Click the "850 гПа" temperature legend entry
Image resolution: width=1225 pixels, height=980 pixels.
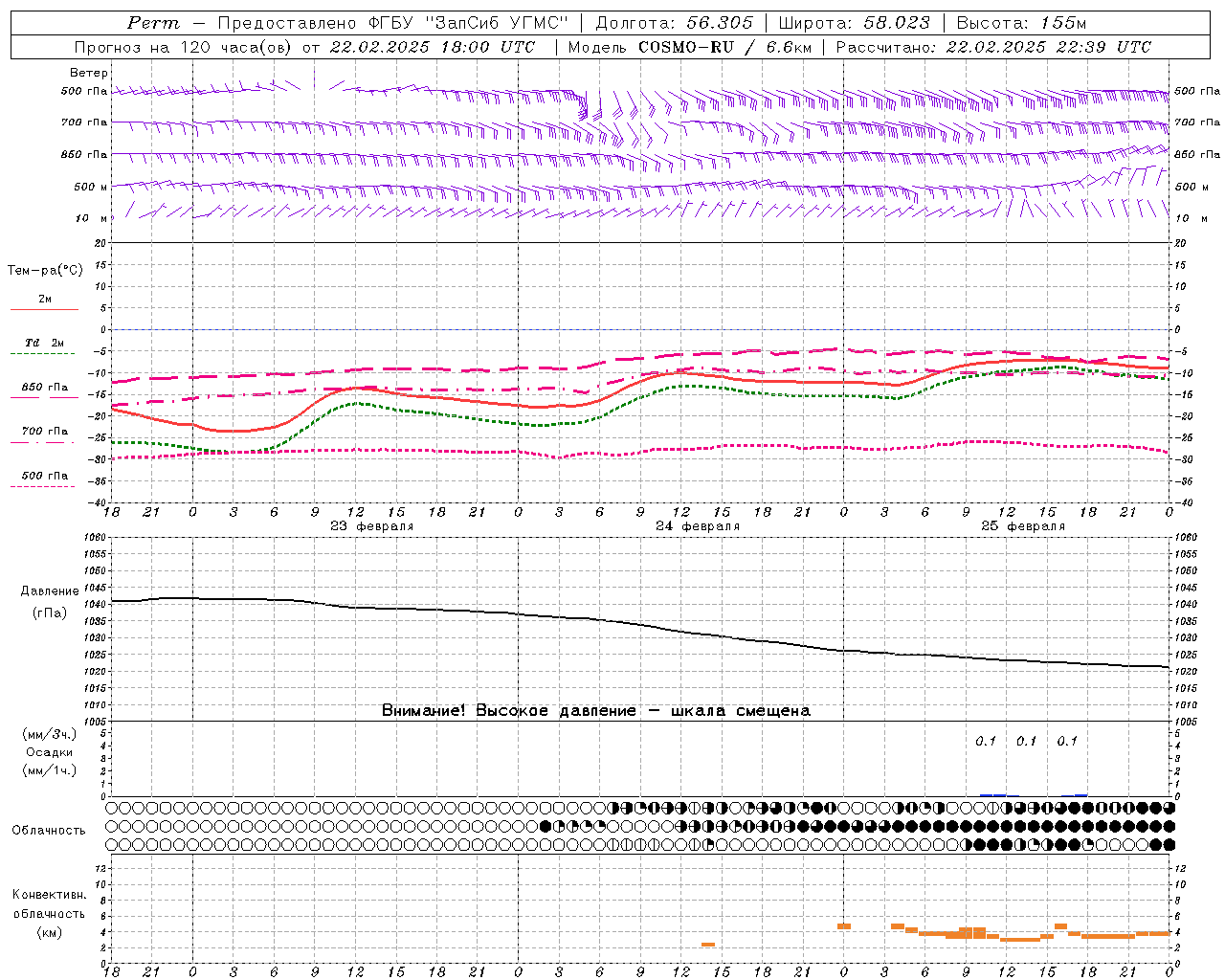click(45, 388)
